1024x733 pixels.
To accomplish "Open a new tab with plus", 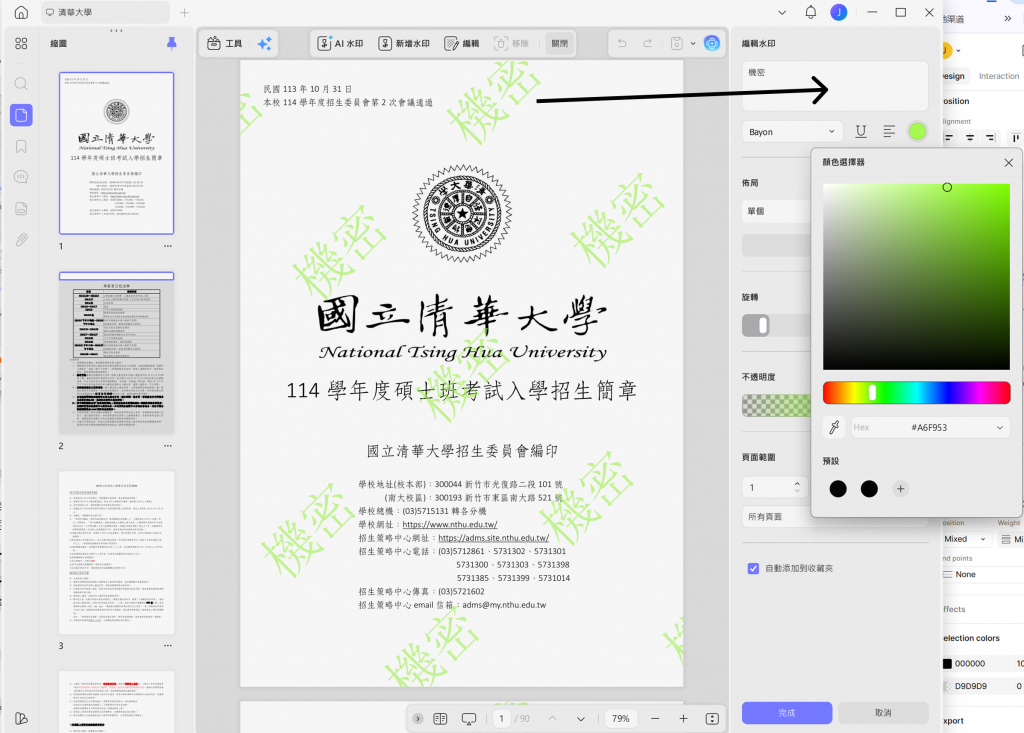I will click(x=184, y=12).
